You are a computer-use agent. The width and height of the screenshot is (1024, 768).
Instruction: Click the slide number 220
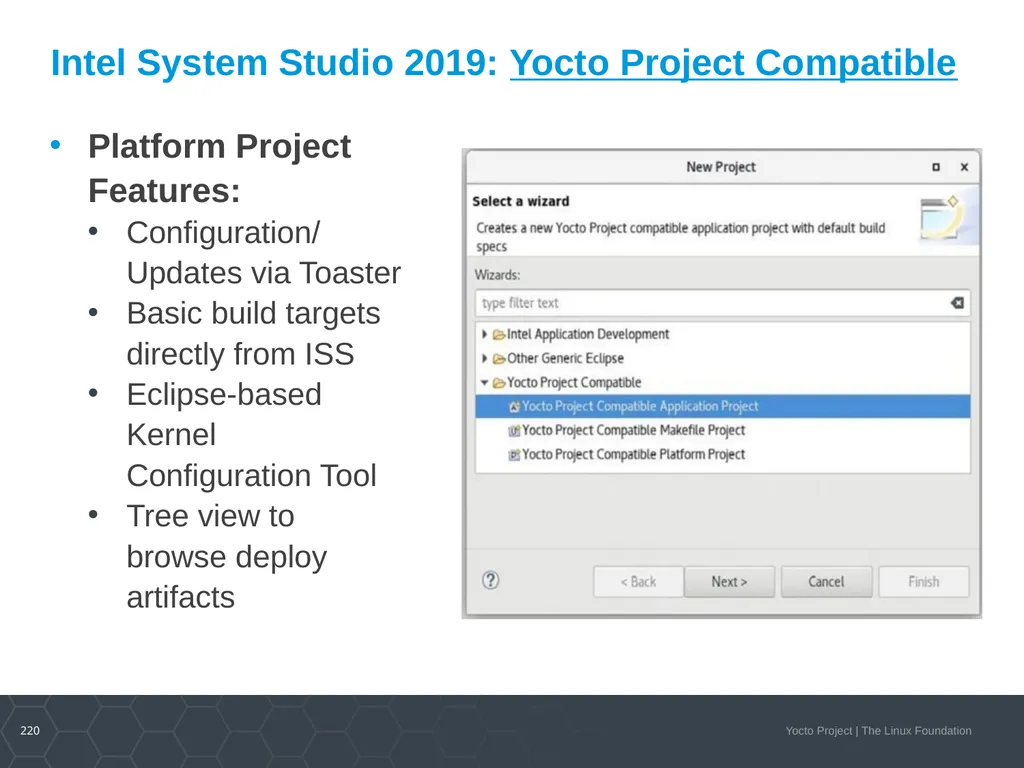click(x=30, y=731)
